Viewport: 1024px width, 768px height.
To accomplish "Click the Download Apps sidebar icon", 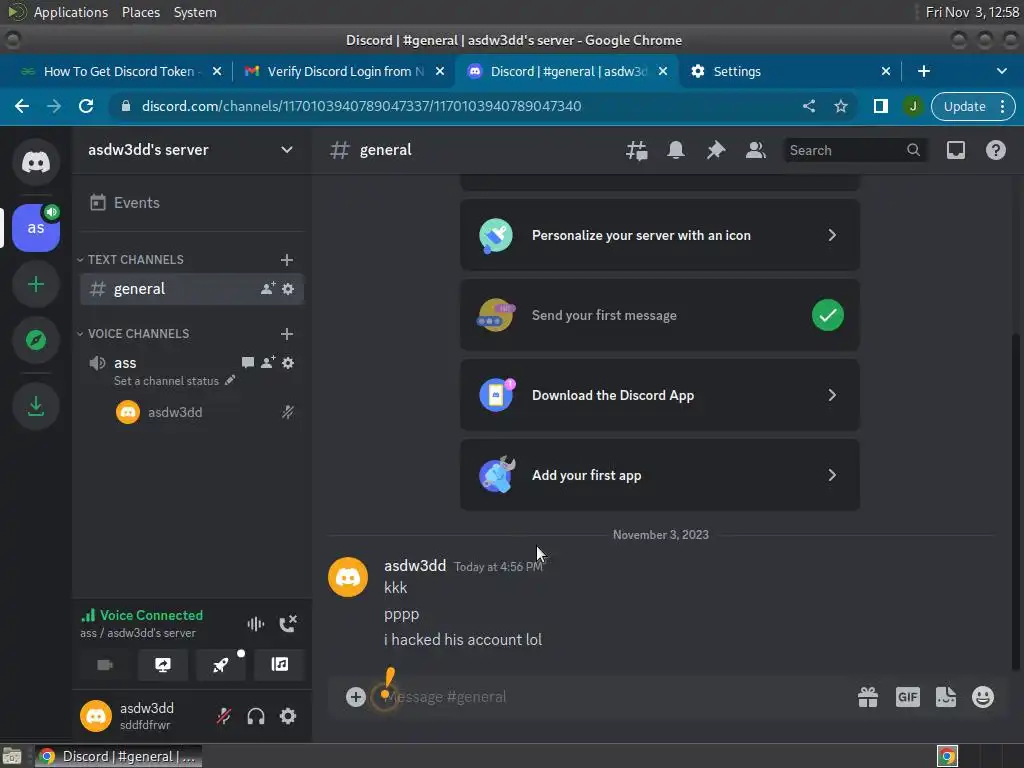I will (36, 406).
